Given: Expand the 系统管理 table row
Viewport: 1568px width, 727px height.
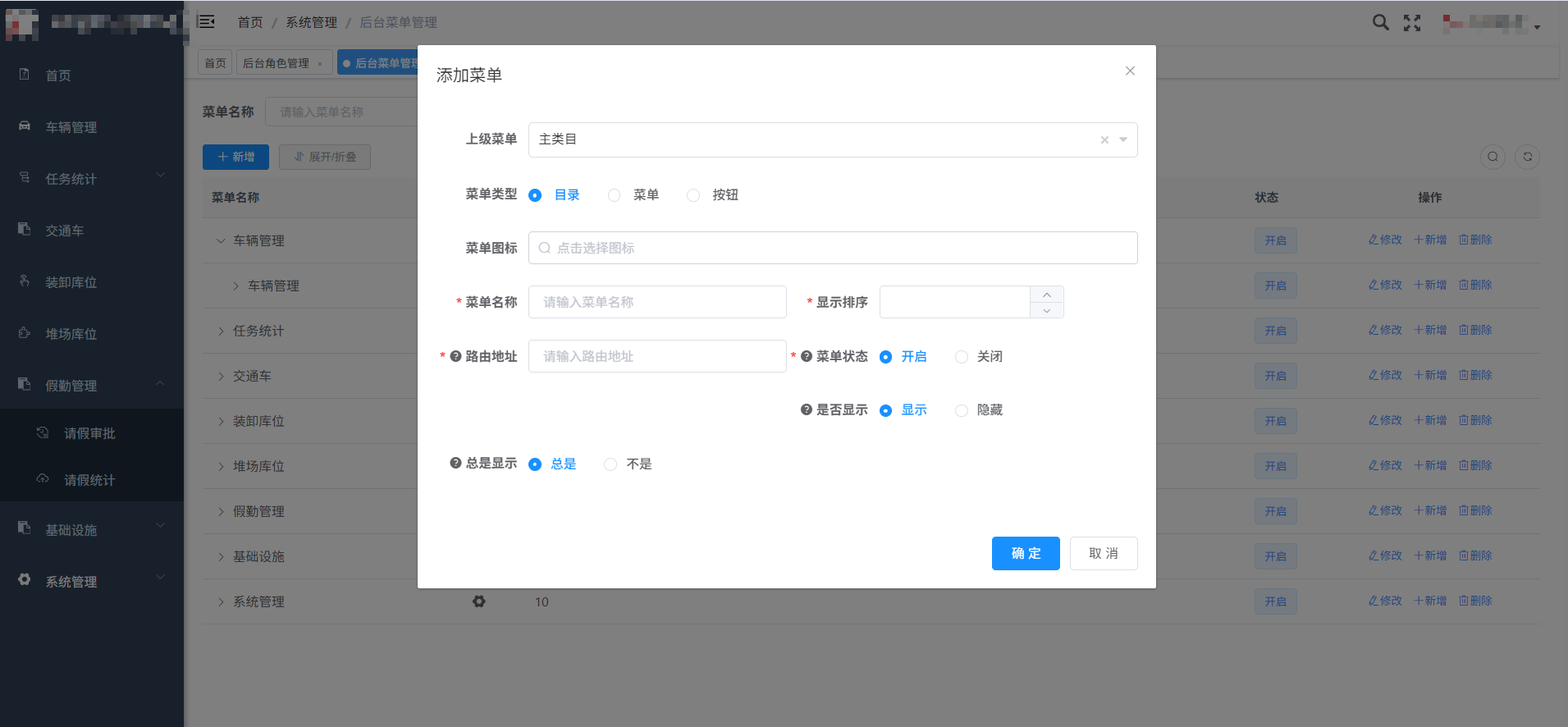Looking at the screenshot, I should pyautogui.click(x=221, y=601).
